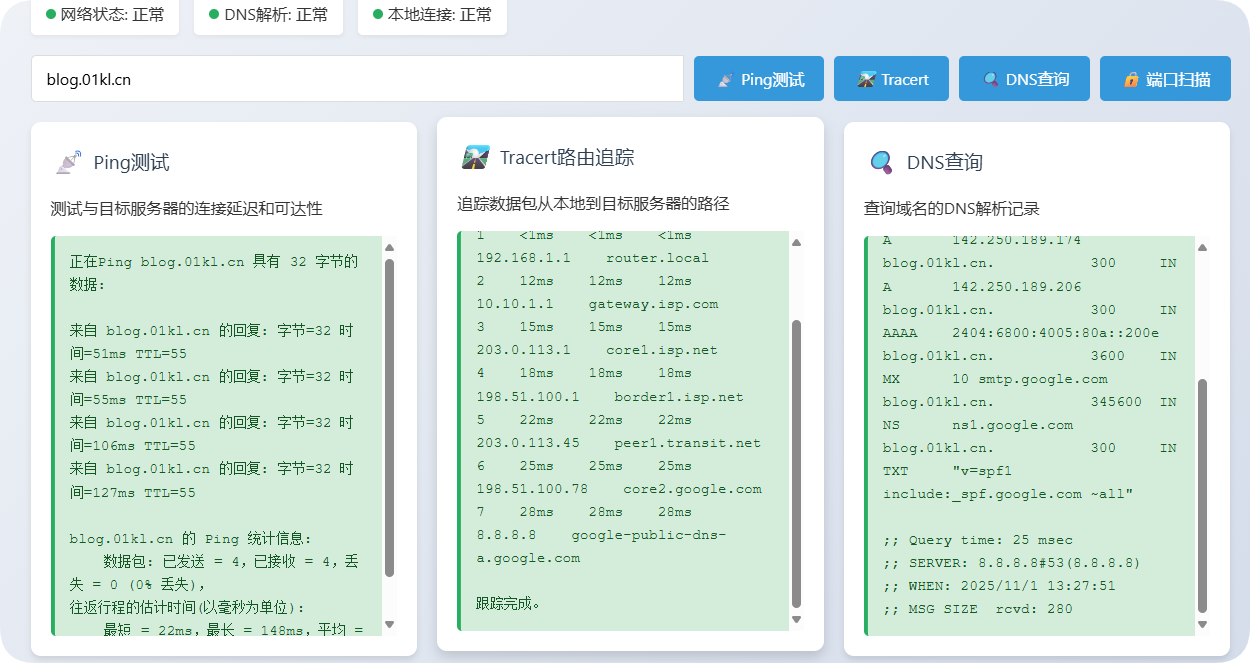Click the magnifier icon beside DNS查询 panel title

(881, 162)
